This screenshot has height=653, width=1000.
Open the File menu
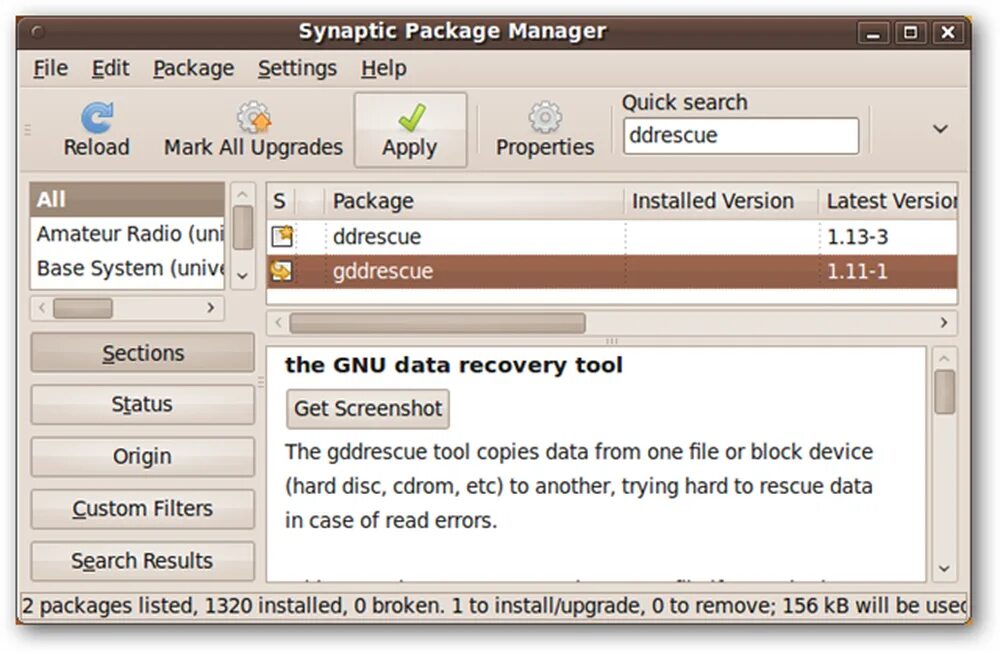coord(49,68)
